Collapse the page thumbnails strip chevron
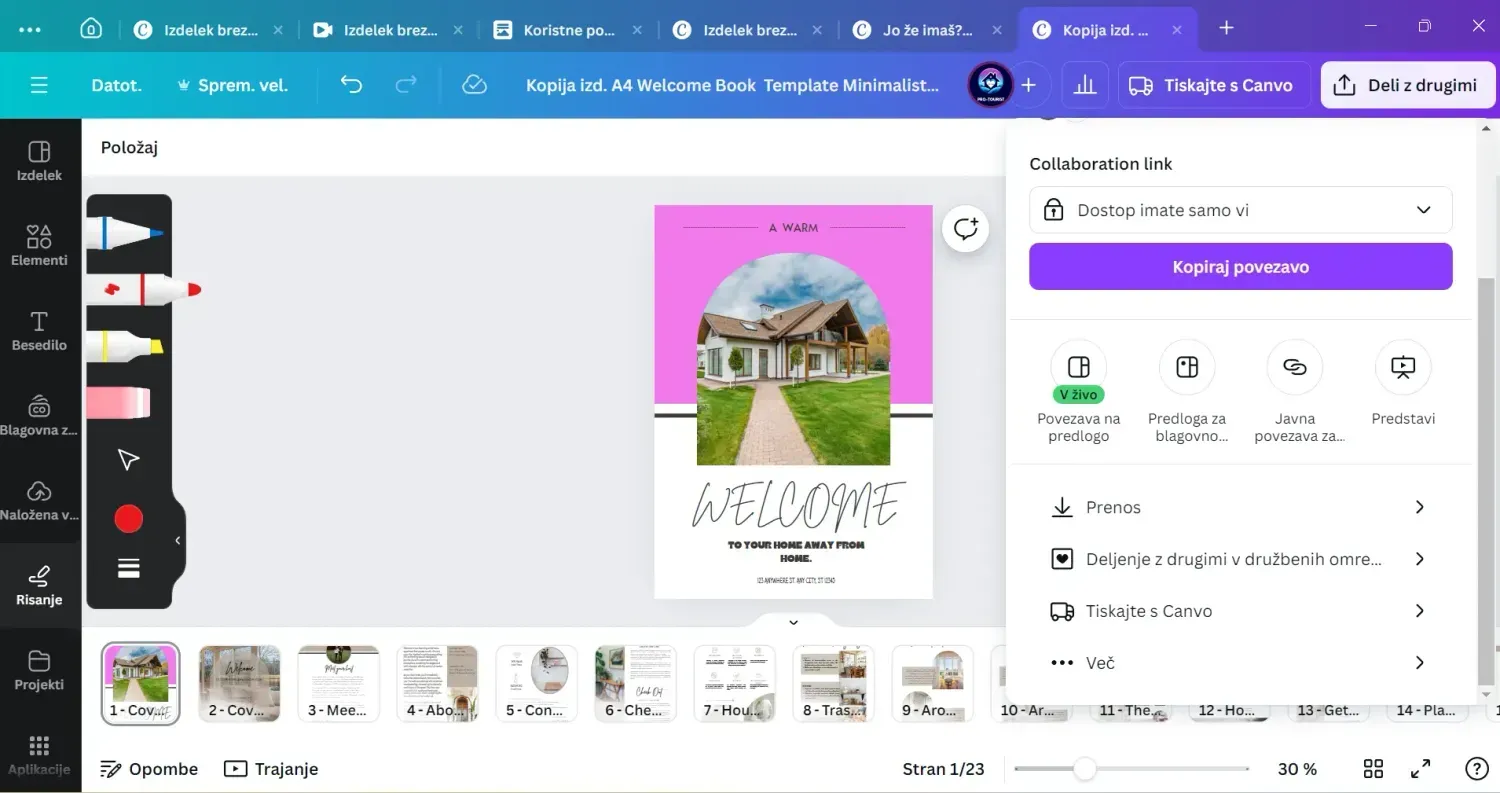 [793, 622]
